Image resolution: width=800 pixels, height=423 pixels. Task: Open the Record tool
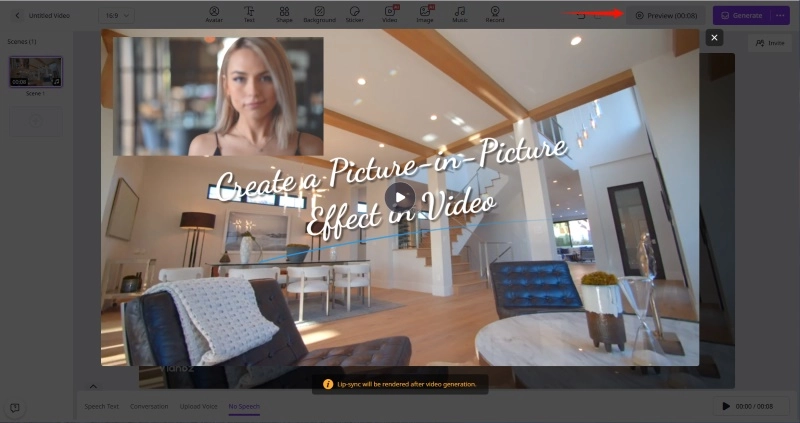coord(495,14)
